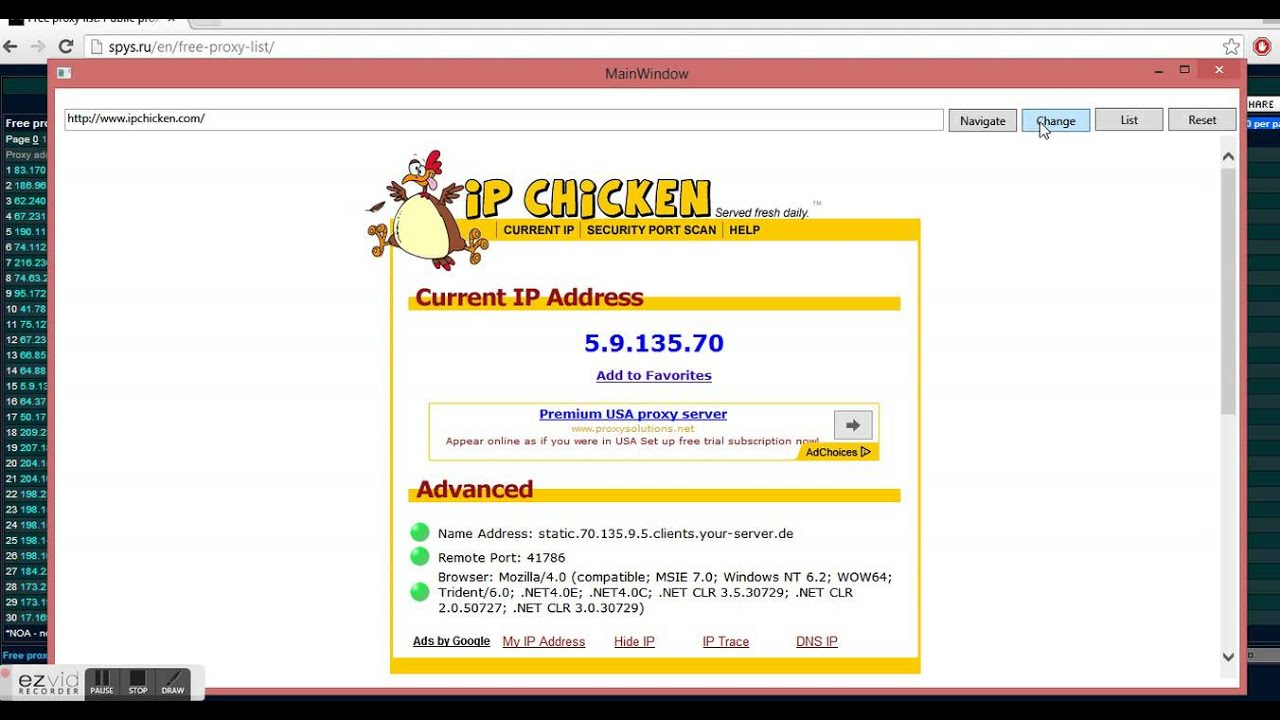The image size is (1280, 720).
Task: Click proxy row 1 in spys.ru list
Action: tap(25, 170)
